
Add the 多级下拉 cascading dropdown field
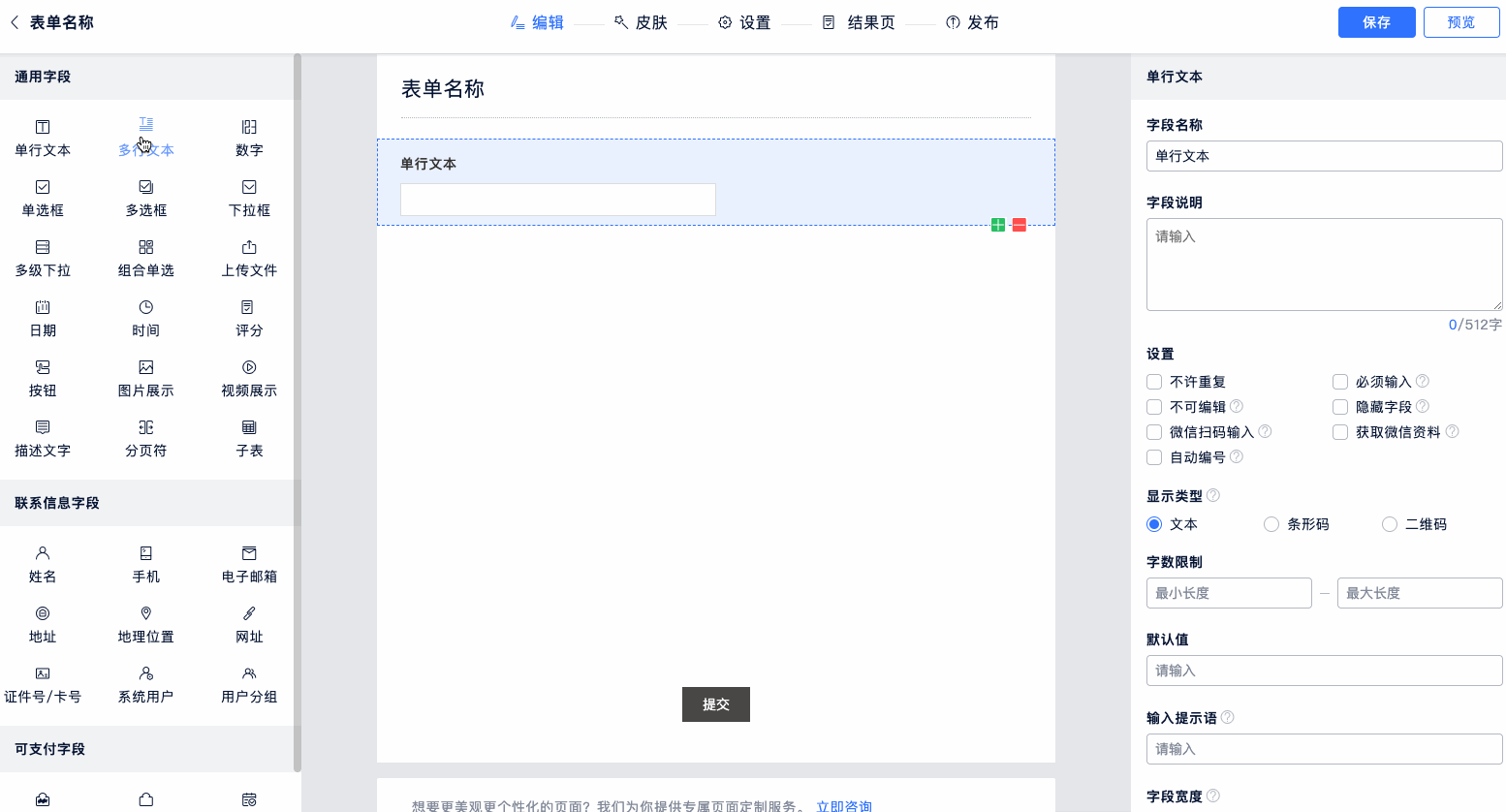pos(43,257)
